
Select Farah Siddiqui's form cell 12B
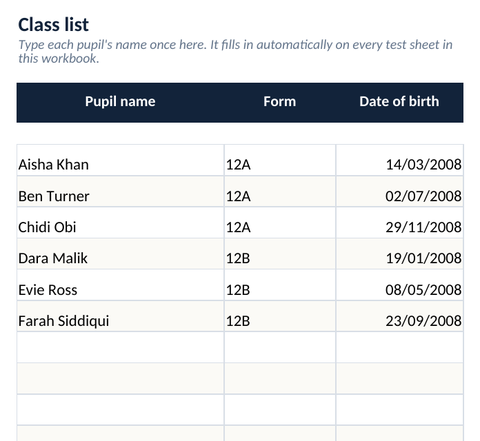pyautogui.click(x=280, y=316)
